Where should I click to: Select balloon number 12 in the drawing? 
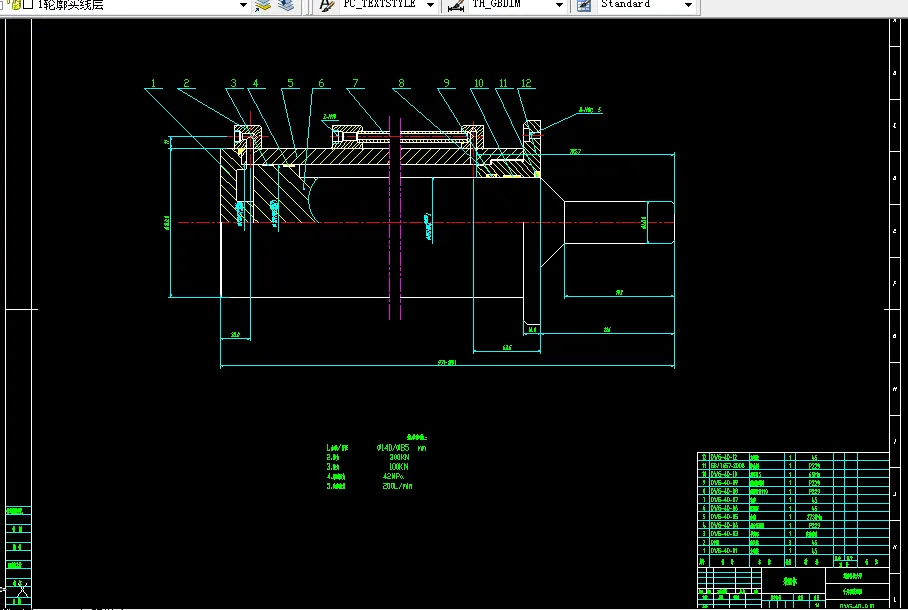[526, 83]
